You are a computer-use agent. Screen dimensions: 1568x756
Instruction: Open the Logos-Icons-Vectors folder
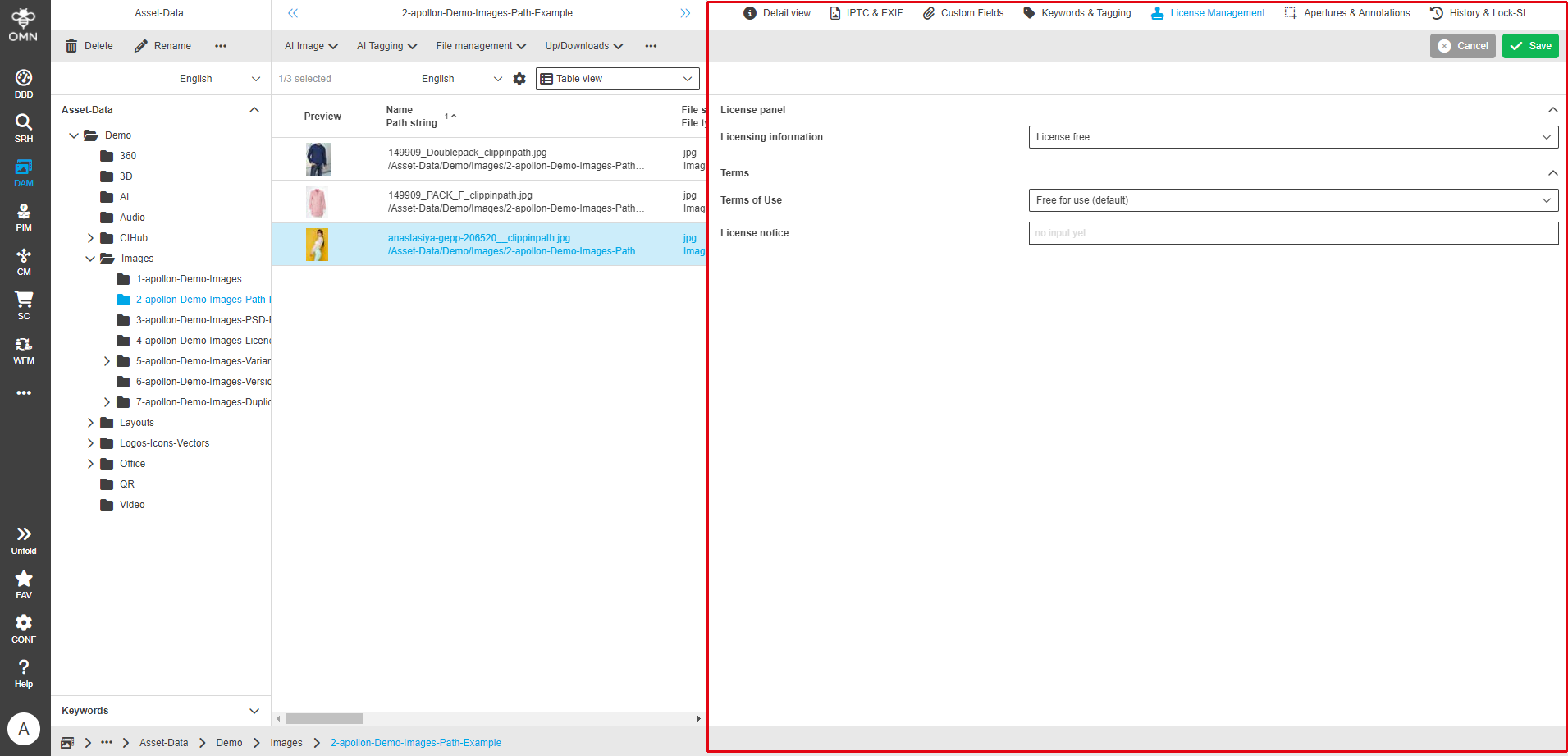[165, 443]
